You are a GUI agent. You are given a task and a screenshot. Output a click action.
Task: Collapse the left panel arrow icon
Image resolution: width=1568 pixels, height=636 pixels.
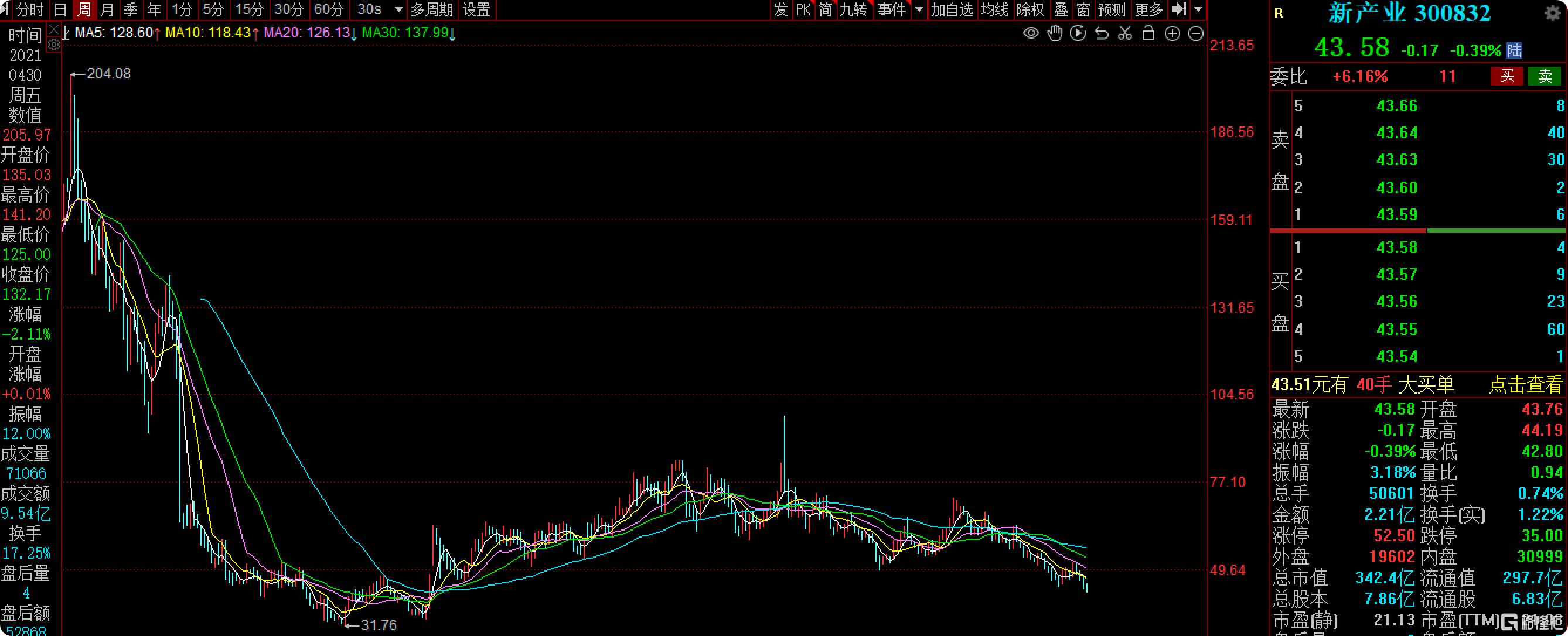coord(4,9)
